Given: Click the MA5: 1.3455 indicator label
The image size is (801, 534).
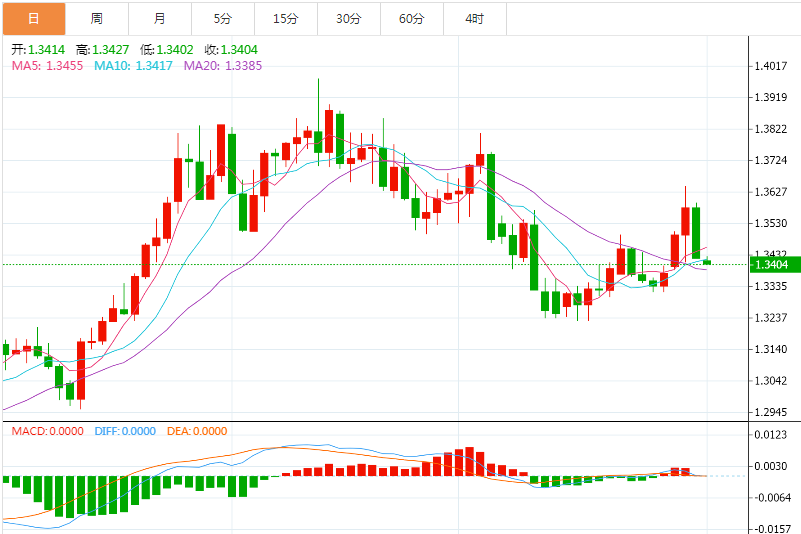Looking at the screenshot, I should 47,66.
